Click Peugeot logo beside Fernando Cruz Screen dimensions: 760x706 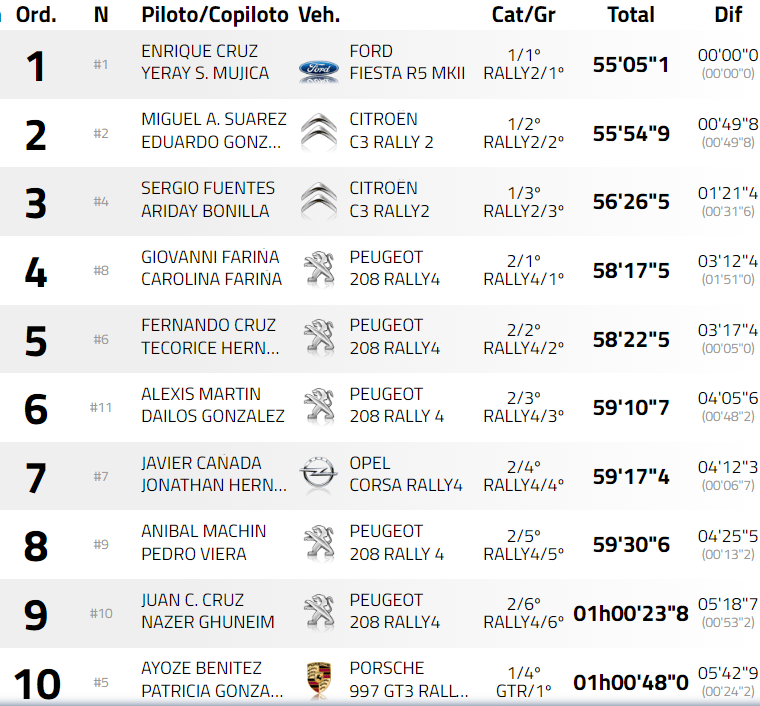click(319, 337)
